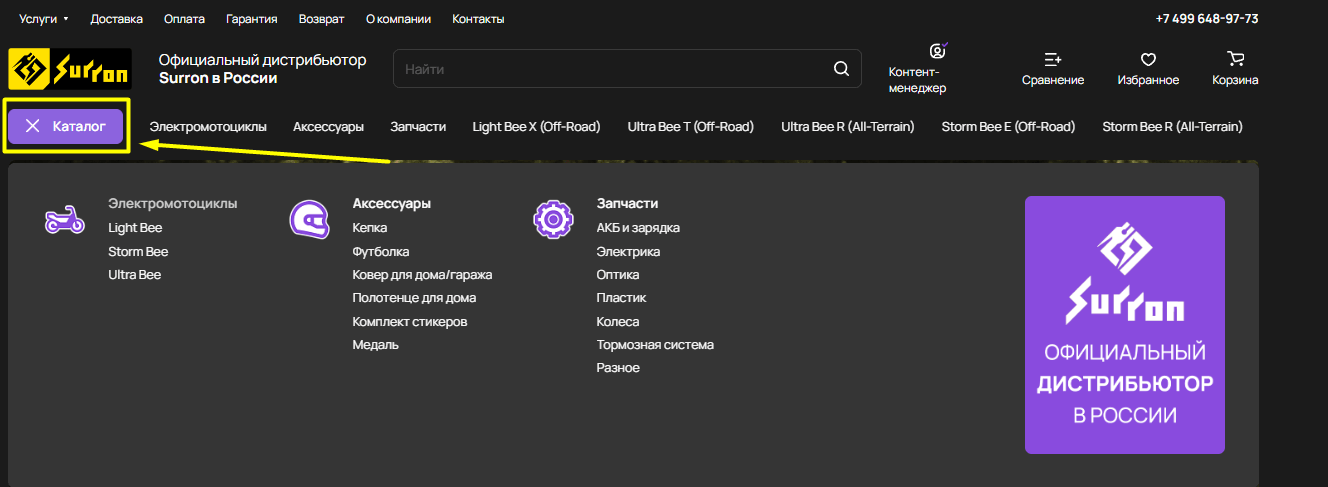
Task: Open the Корзина cart icon
Action: tap(1235, 60)
